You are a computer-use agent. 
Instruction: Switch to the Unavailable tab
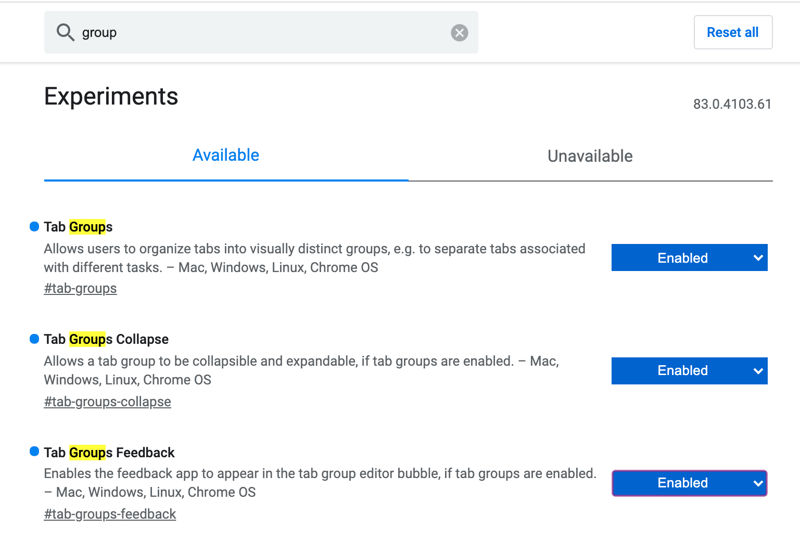coord(590,156)
